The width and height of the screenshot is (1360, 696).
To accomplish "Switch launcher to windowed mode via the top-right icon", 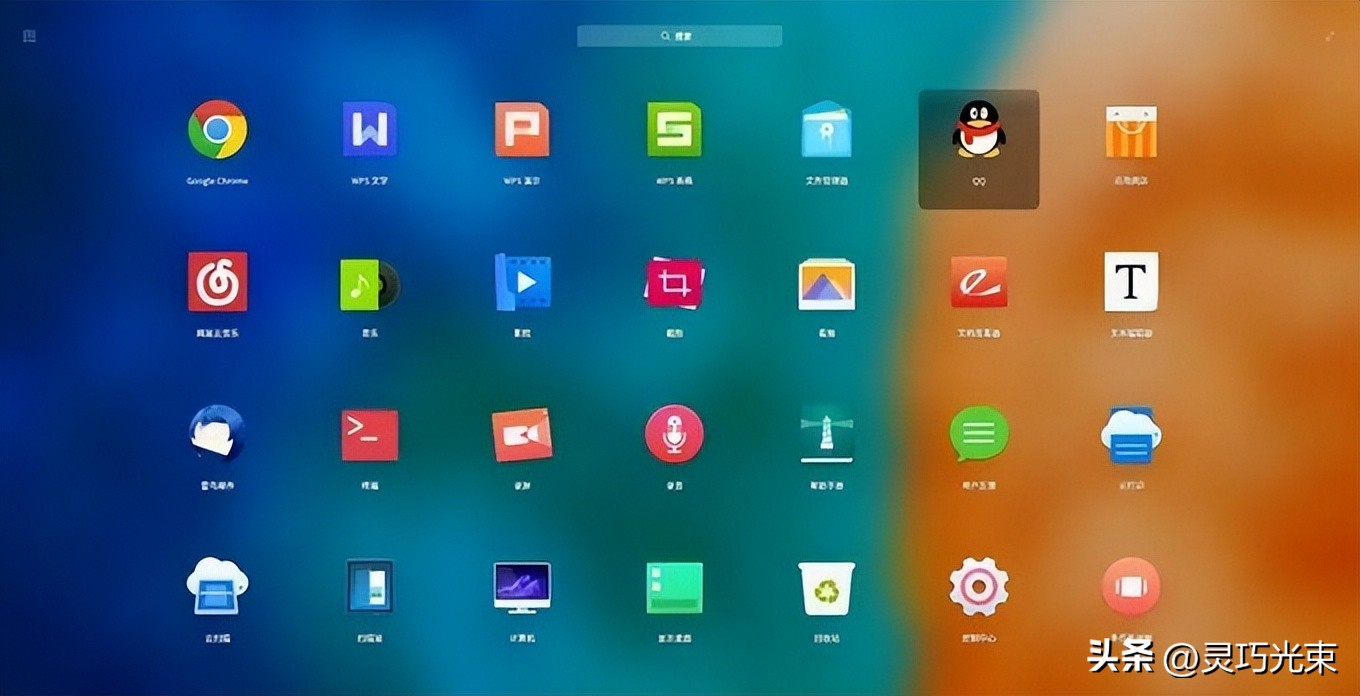I will click(x=1330, y=36).
